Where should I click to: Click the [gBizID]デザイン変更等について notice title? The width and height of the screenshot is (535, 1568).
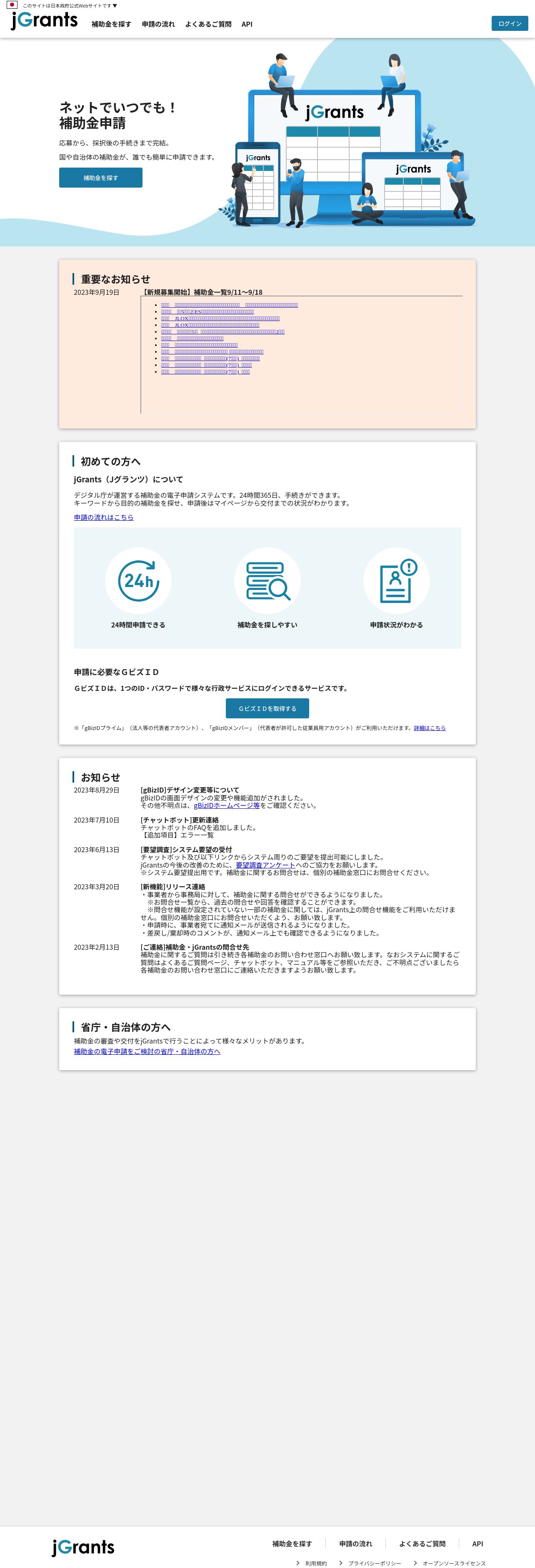(190, 790)
